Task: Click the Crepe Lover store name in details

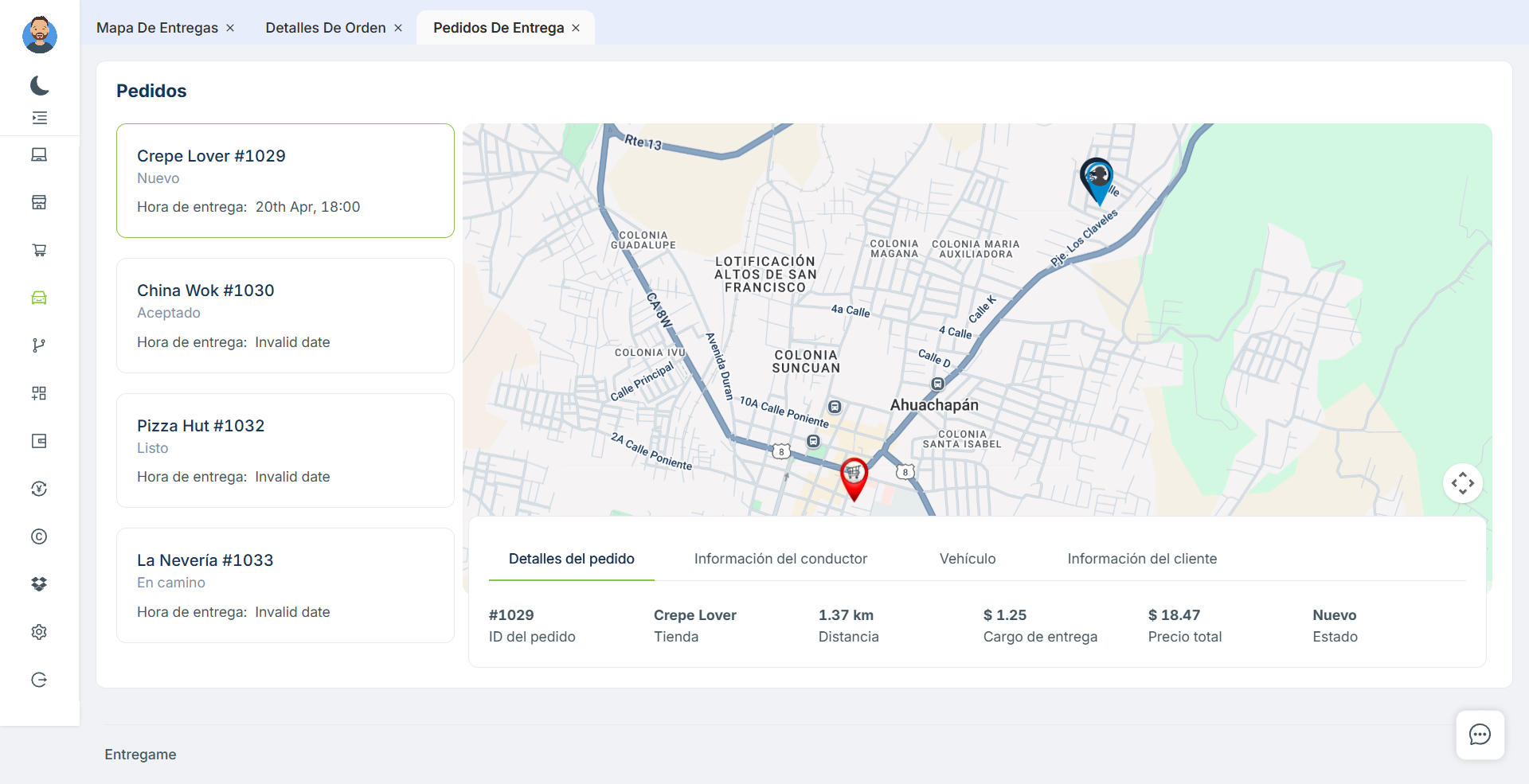Action: (x=695, y=615)
